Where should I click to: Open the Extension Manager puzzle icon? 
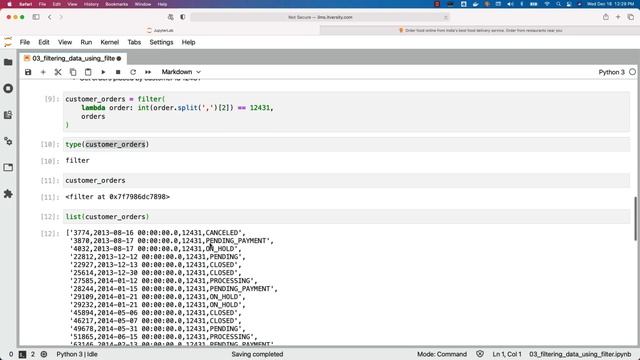coord(8,194)
